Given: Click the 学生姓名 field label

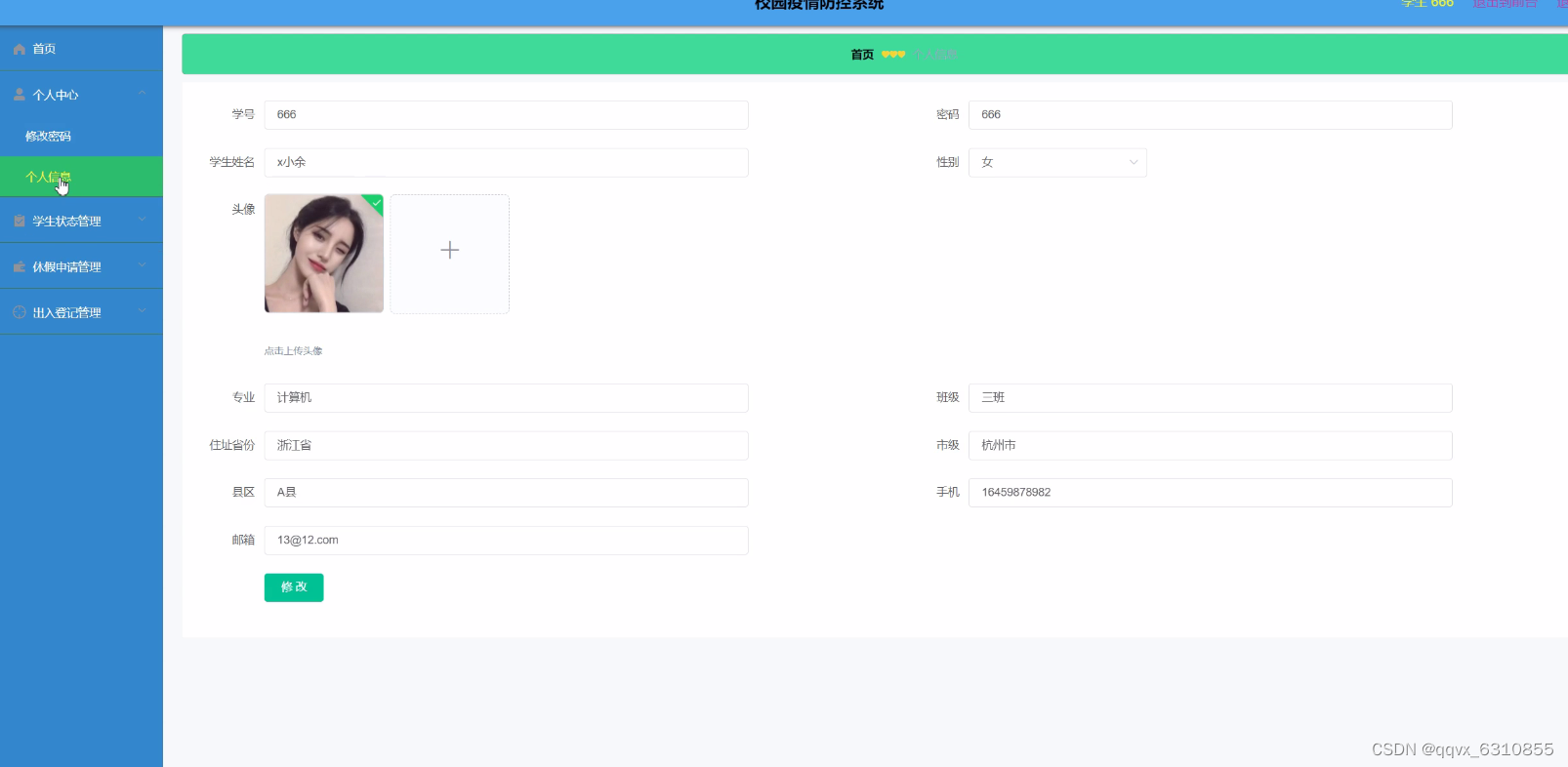Looking at the screenshot, I should [232, 163].
